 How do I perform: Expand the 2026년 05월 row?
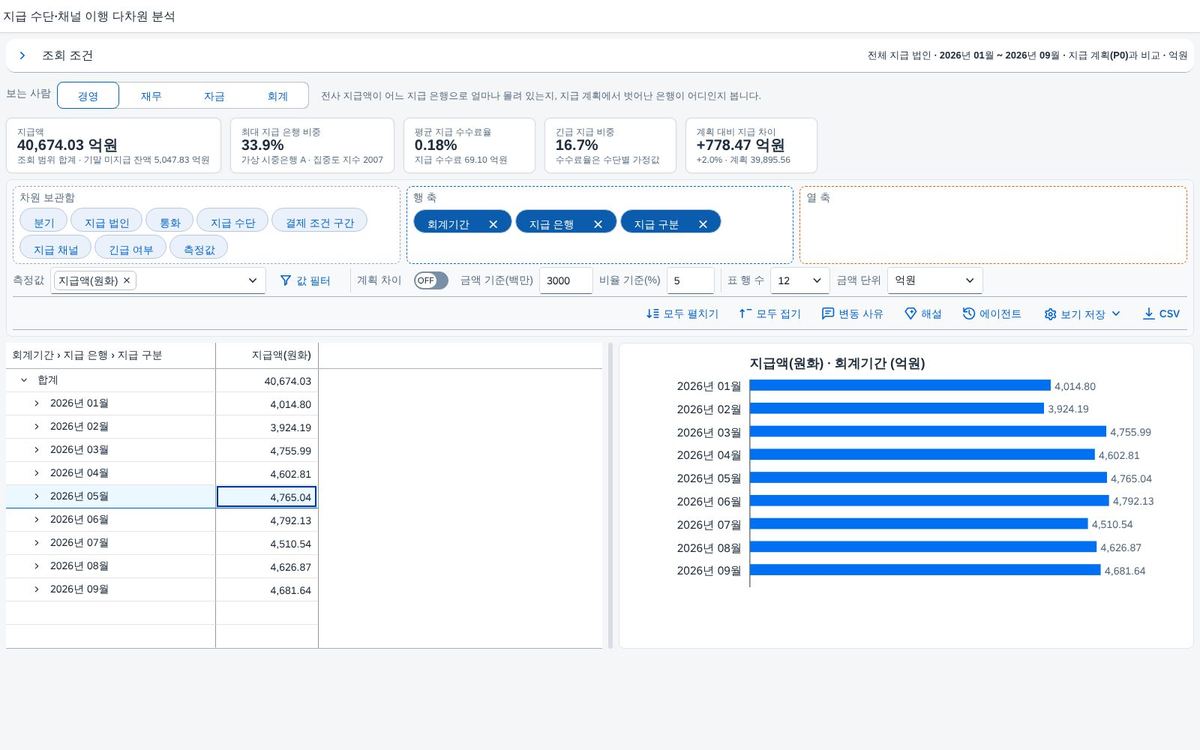click(x=37, y=497)
